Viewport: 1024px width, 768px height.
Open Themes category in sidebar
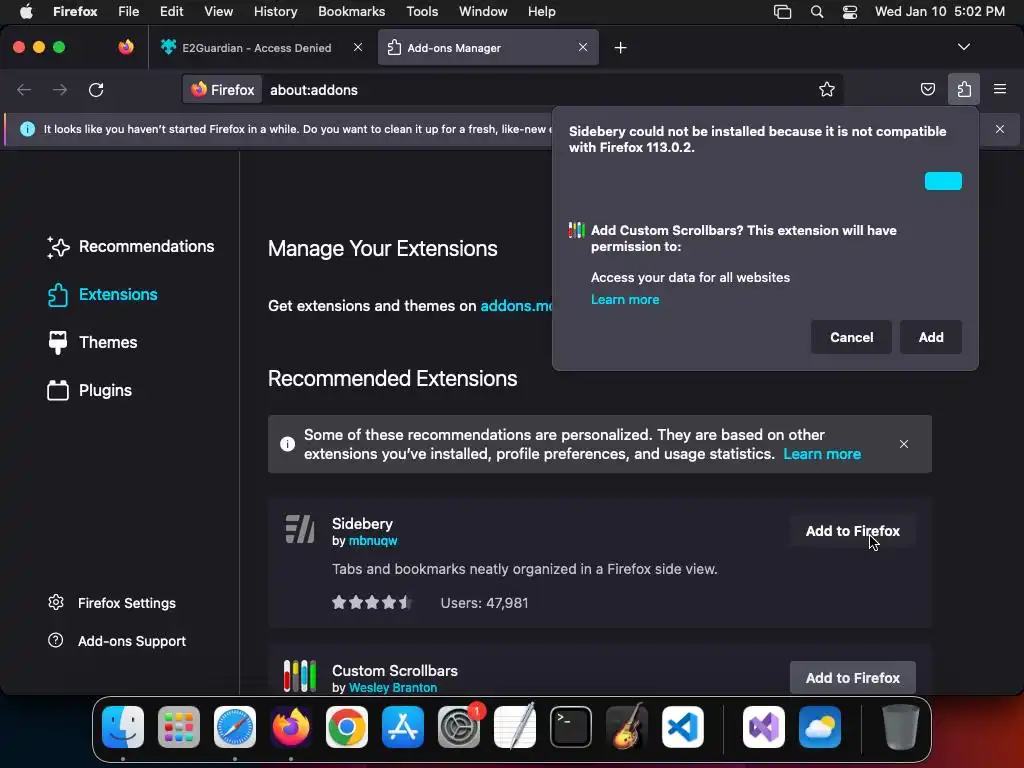click(92, 342)
